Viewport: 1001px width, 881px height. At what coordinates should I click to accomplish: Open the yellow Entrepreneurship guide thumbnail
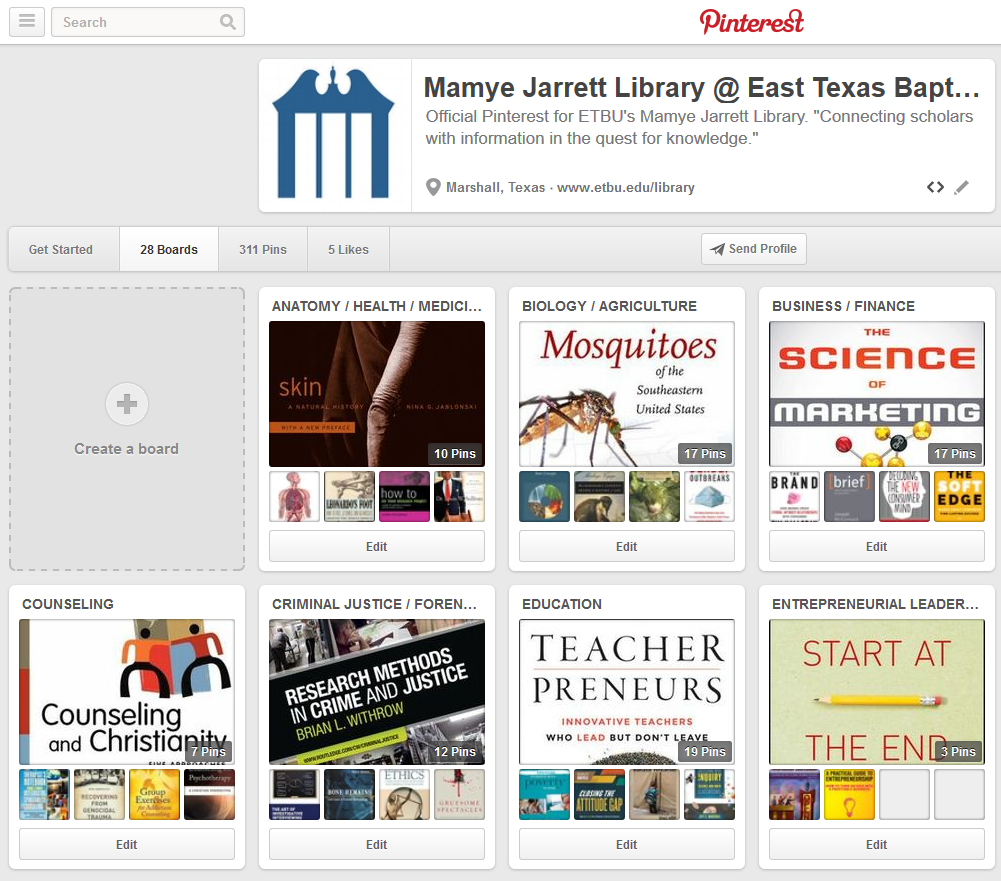tap(849, 795)
